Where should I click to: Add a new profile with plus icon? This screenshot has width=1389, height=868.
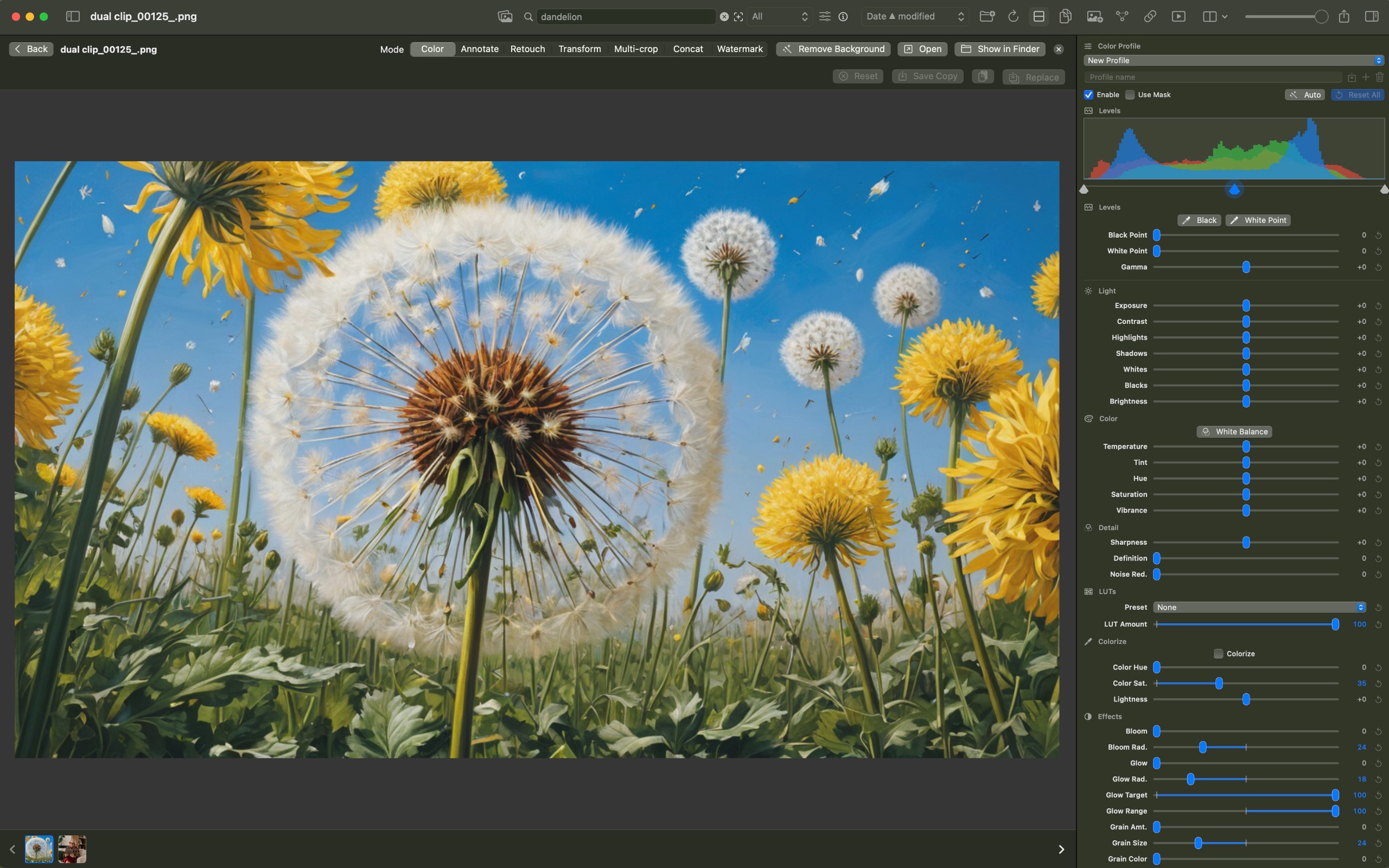click(1366, 77)
